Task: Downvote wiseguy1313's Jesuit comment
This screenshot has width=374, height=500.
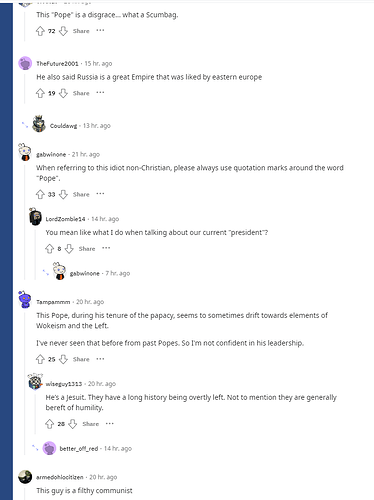Action: (x=72, y=424)
